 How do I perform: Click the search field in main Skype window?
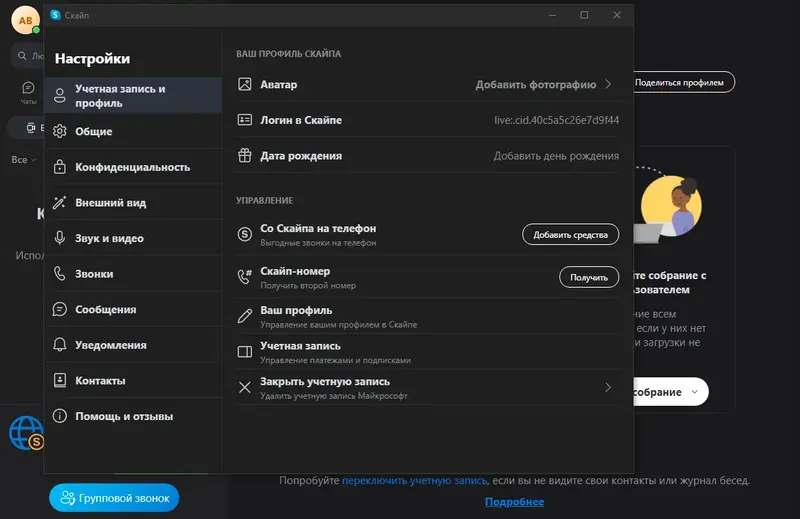point(28,56)
